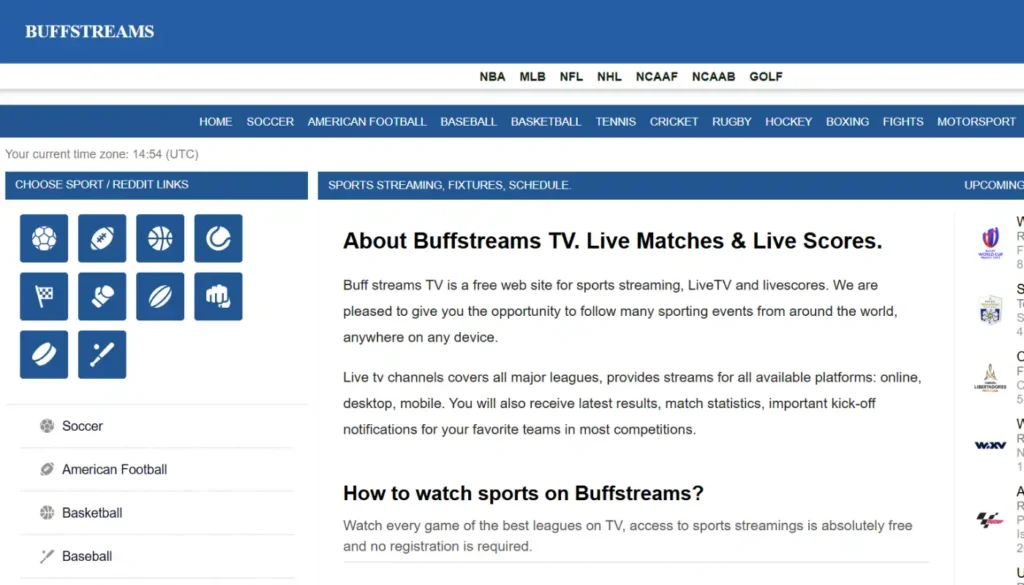This screenshot has width=1024, height=585.
Task: Open the MotoGP logo event
Action: point(990,520)
